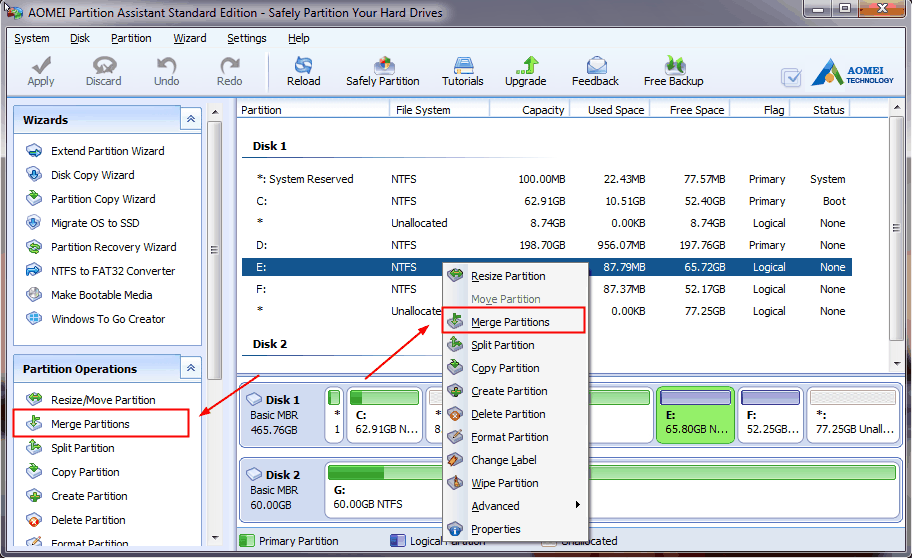The image size is (912, 558).
Task: Click the Reload toolbar icon
Action: pyautogui.click(x=304, y=72)
